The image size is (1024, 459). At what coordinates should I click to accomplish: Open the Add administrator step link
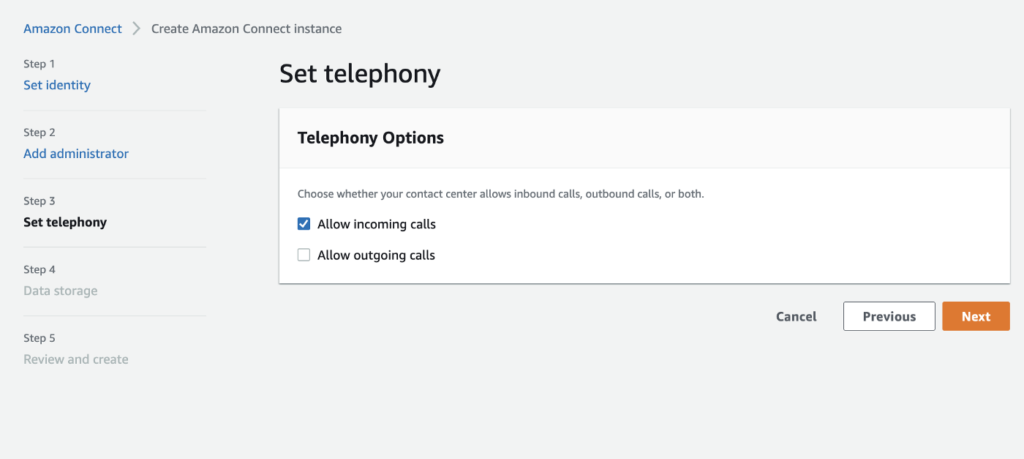coord(76,153)
